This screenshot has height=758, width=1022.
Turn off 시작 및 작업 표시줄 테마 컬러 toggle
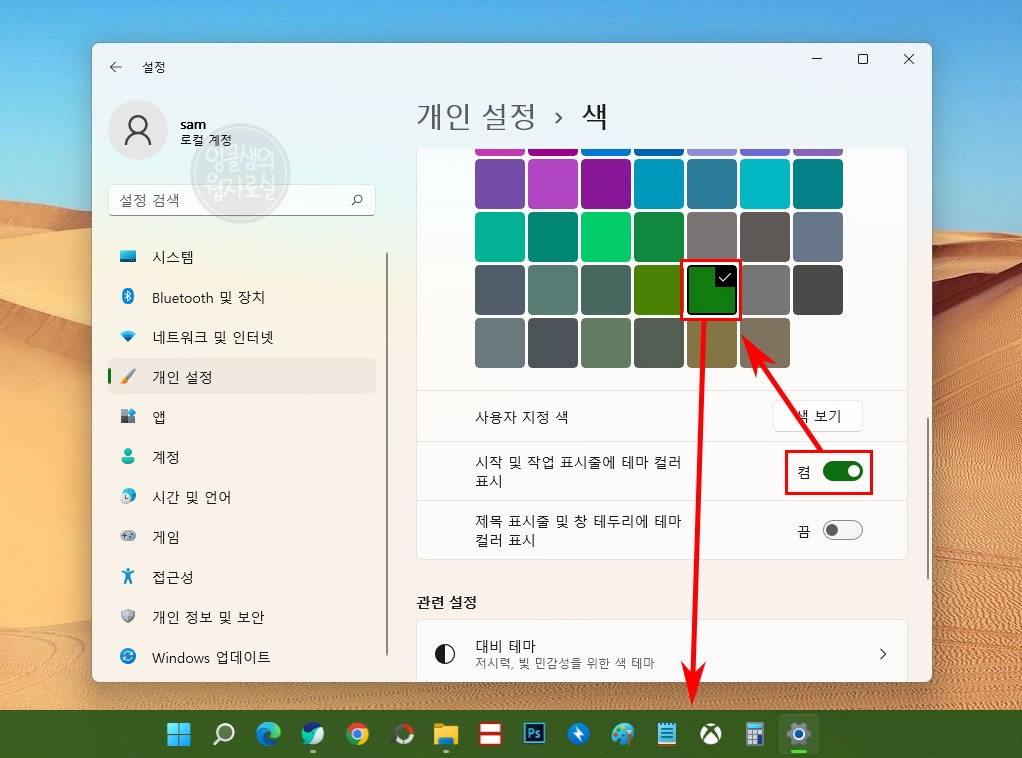point(843,471)
